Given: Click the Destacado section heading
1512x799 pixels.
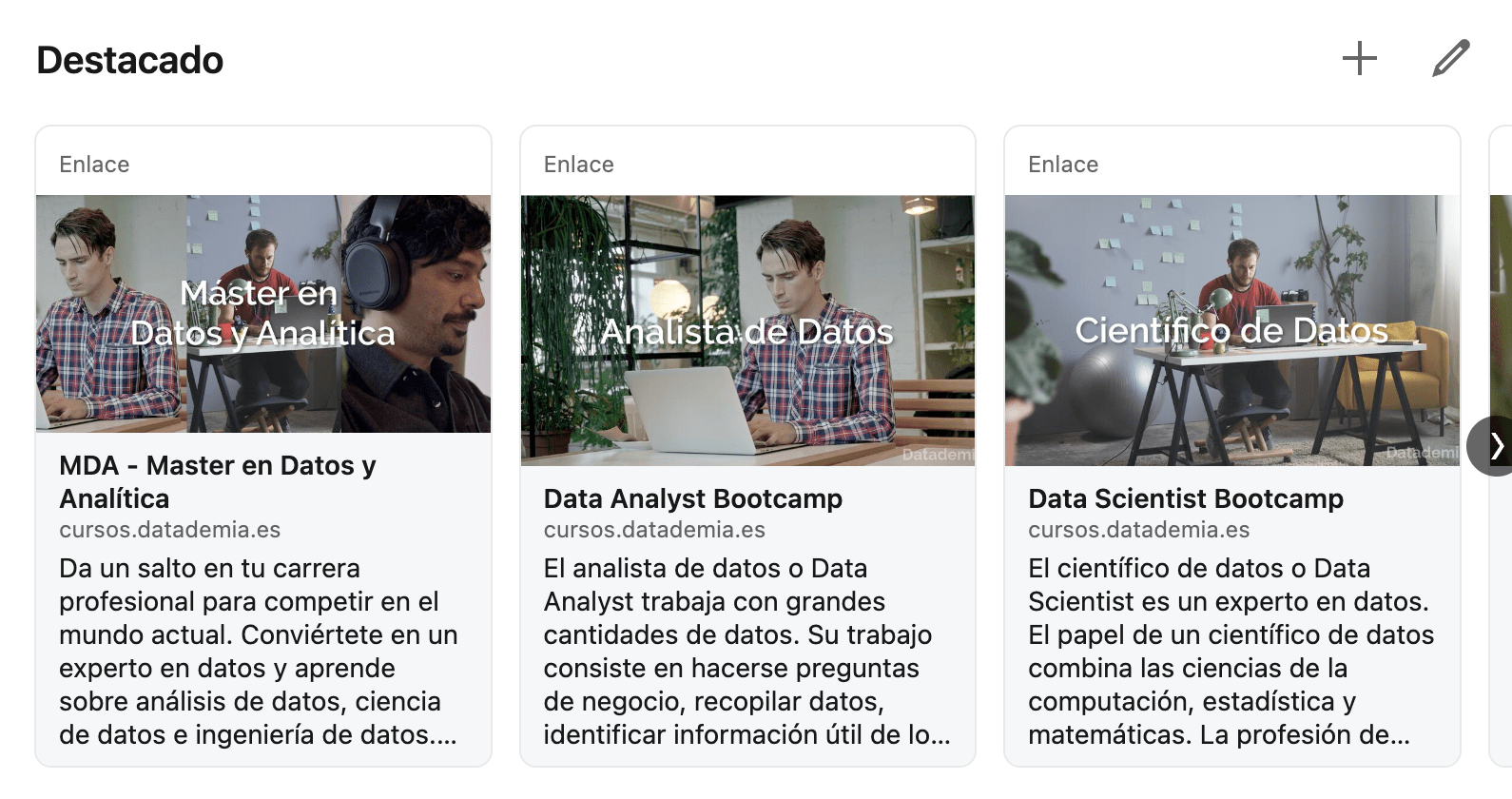Looking at the screenshot, I should tap(129, 59).
